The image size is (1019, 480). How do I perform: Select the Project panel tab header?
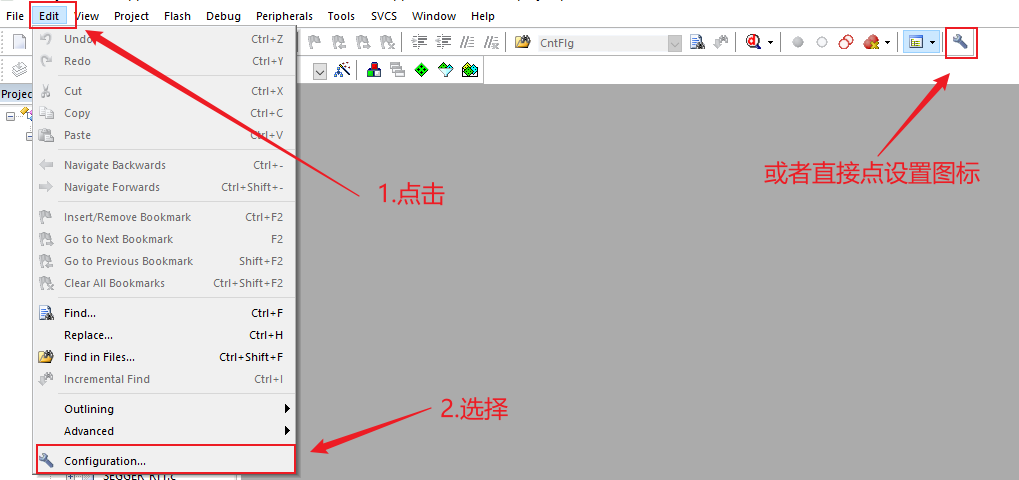click(x=16, y=94)
